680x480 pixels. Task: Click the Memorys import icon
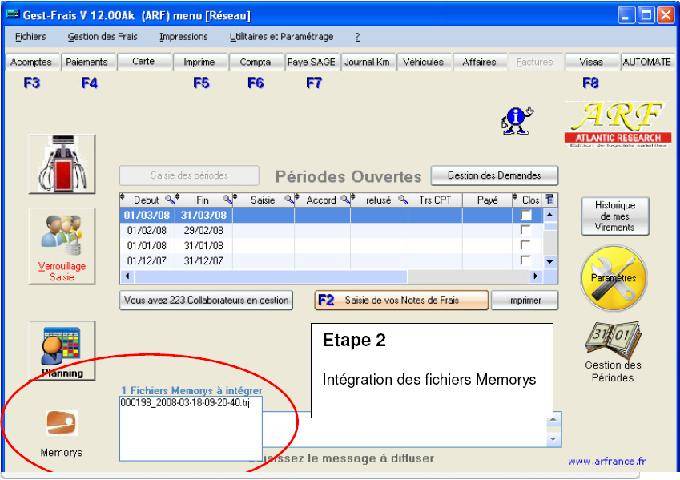tap(58, 423)
